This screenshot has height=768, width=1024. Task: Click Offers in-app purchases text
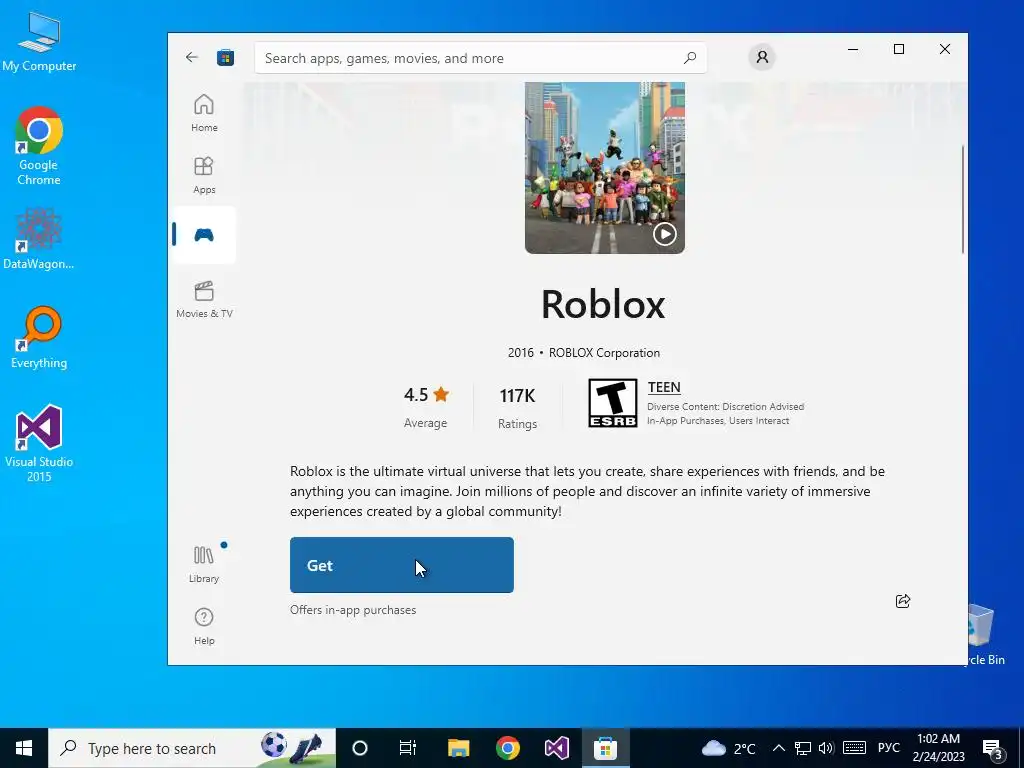(x=353, y=610)
